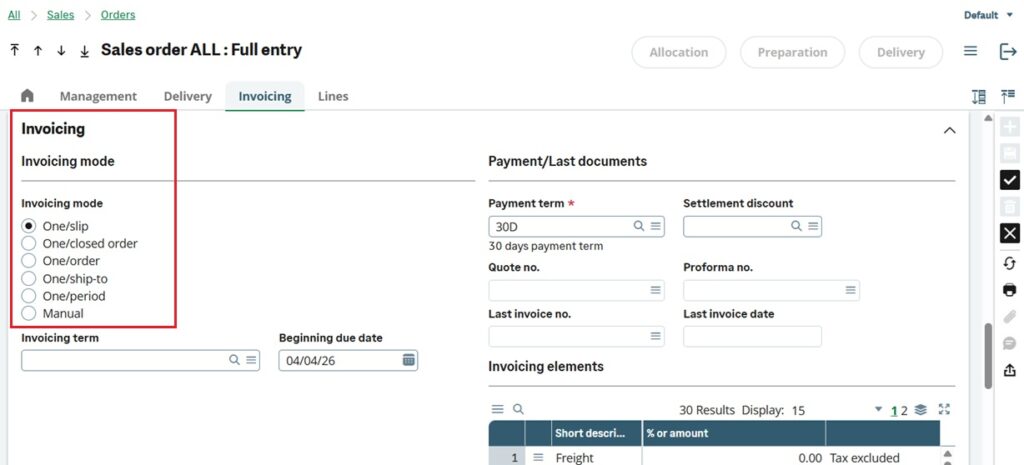The width and height of the screenshot is (1024, 465).
Task: Collapse the Invoicing section chevron
Action: pos(949,130)
